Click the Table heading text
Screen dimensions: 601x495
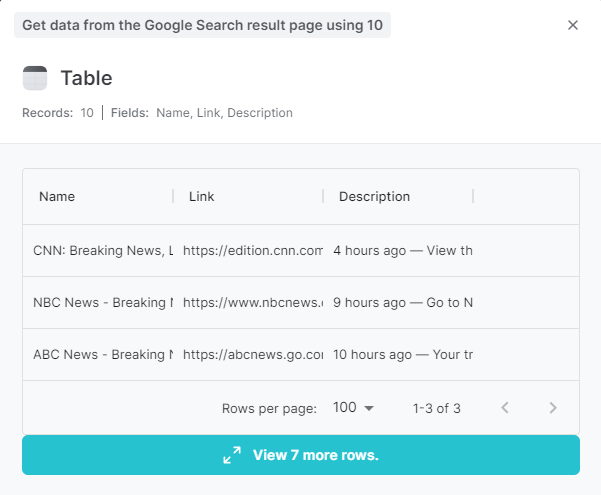coord(87,78)
